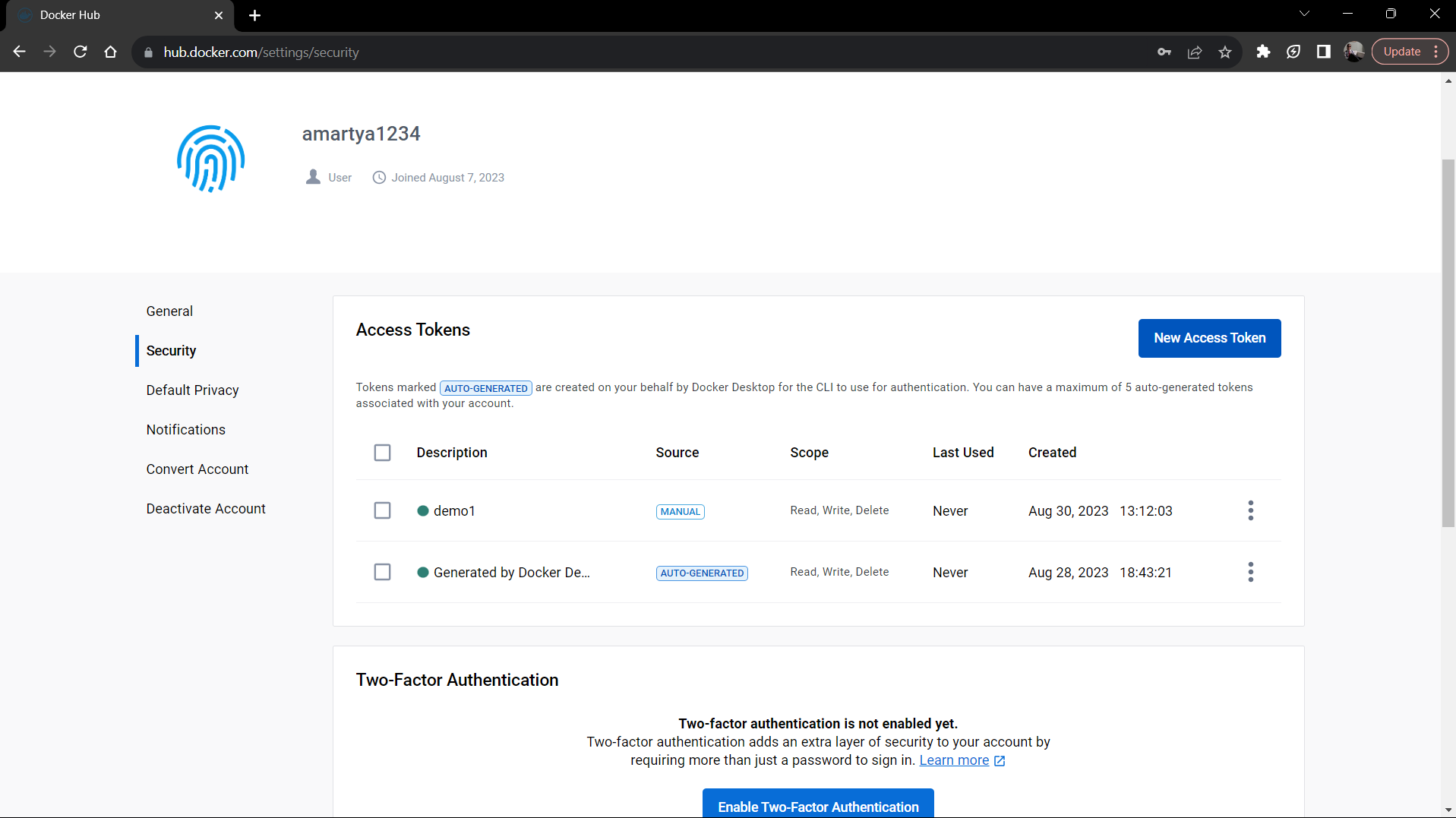This screenshot has height=818, width=1456.
Task: Open the two-factor Learn more link
Action: [x=954, y=760]
